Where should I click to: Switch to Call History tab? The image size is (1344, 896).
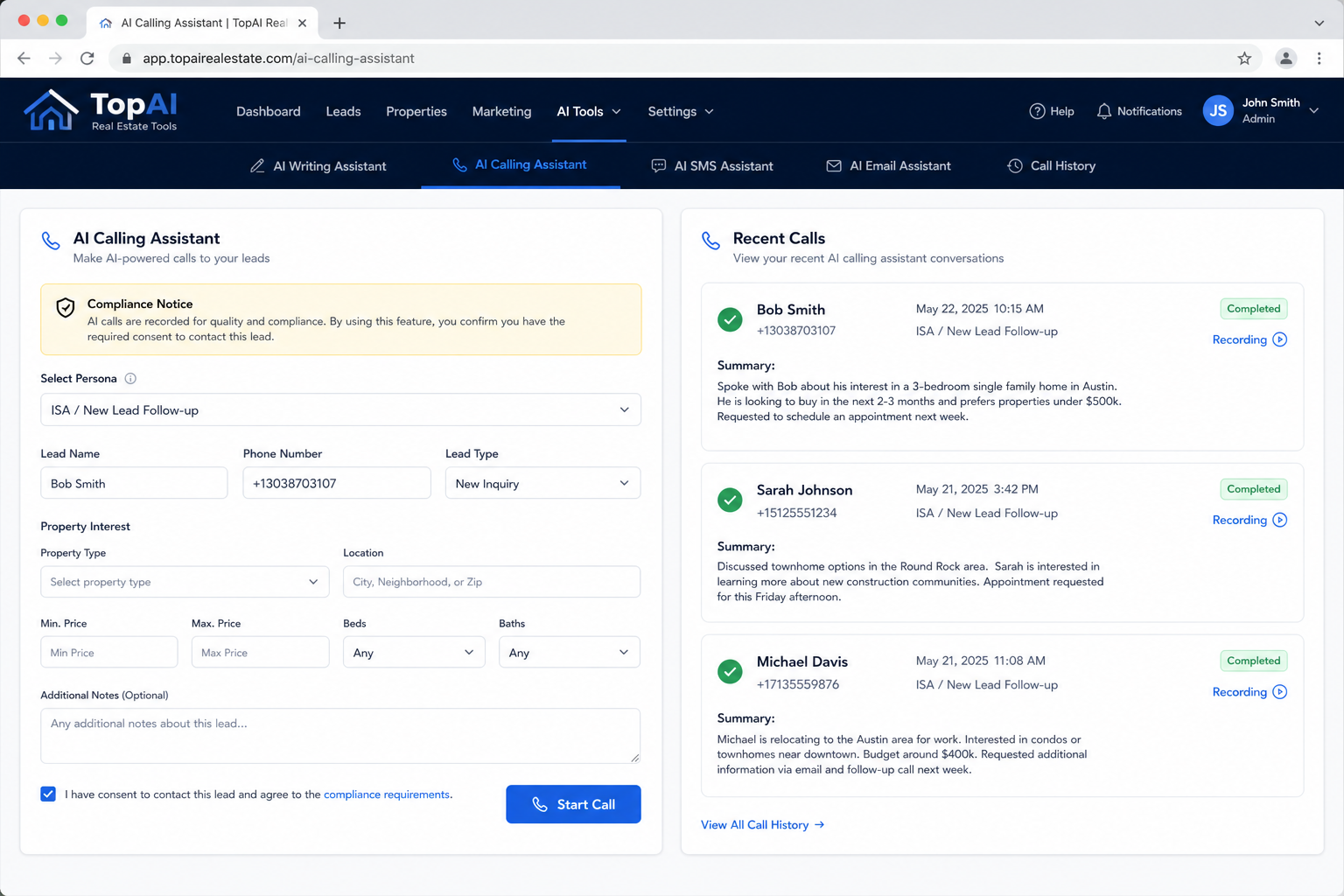1051,165
